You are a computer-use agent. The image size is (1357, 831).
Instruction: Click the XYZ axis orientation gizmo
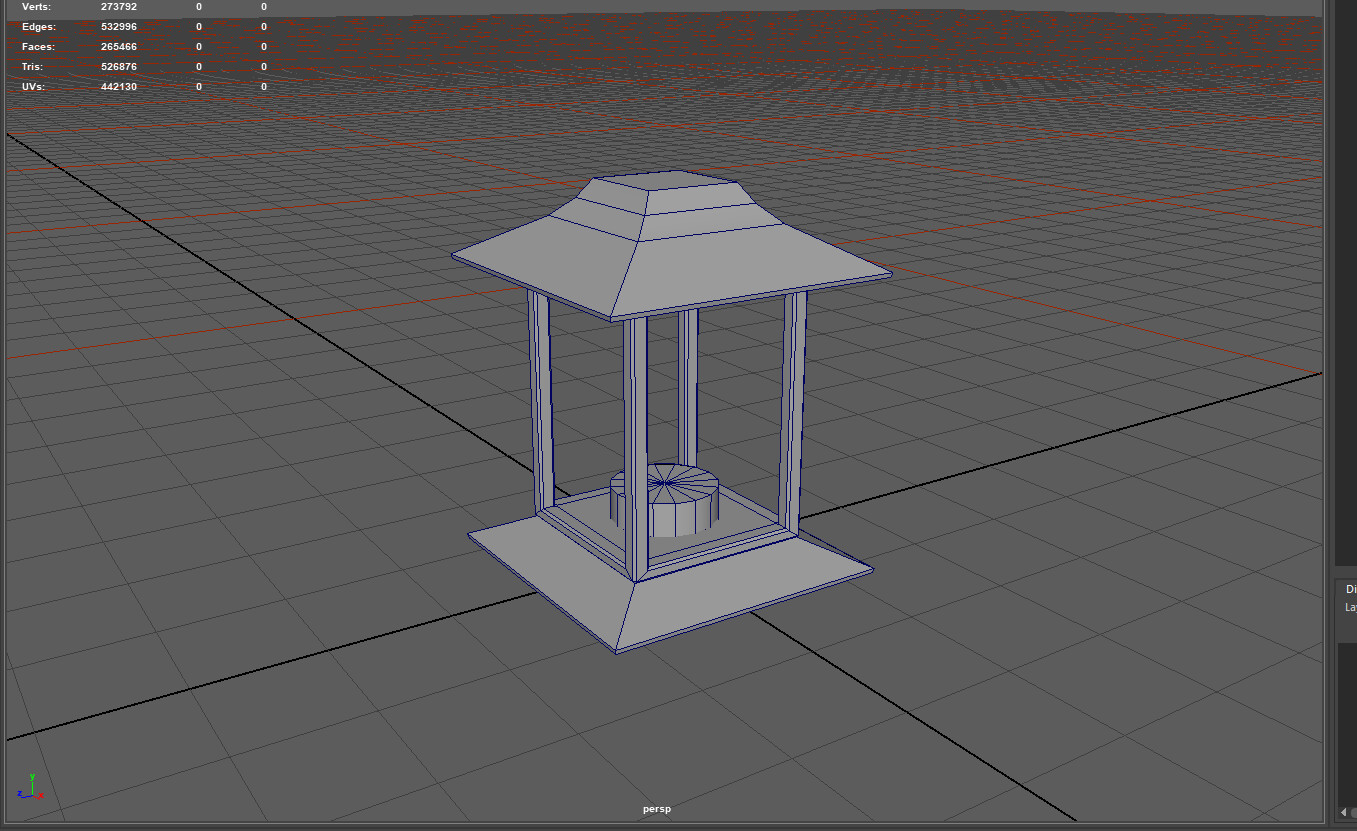point(30,787)
